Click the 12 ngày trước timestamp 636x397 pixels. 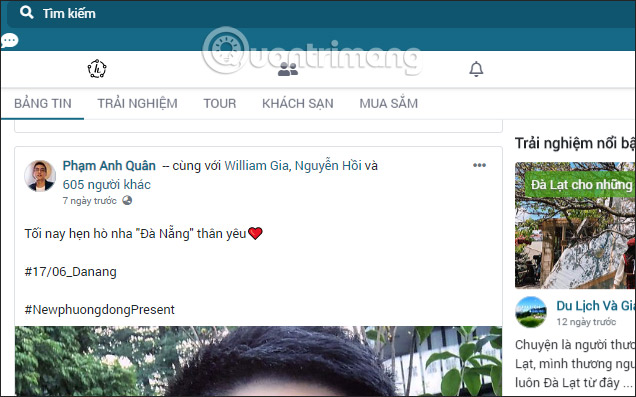(586, 322)
